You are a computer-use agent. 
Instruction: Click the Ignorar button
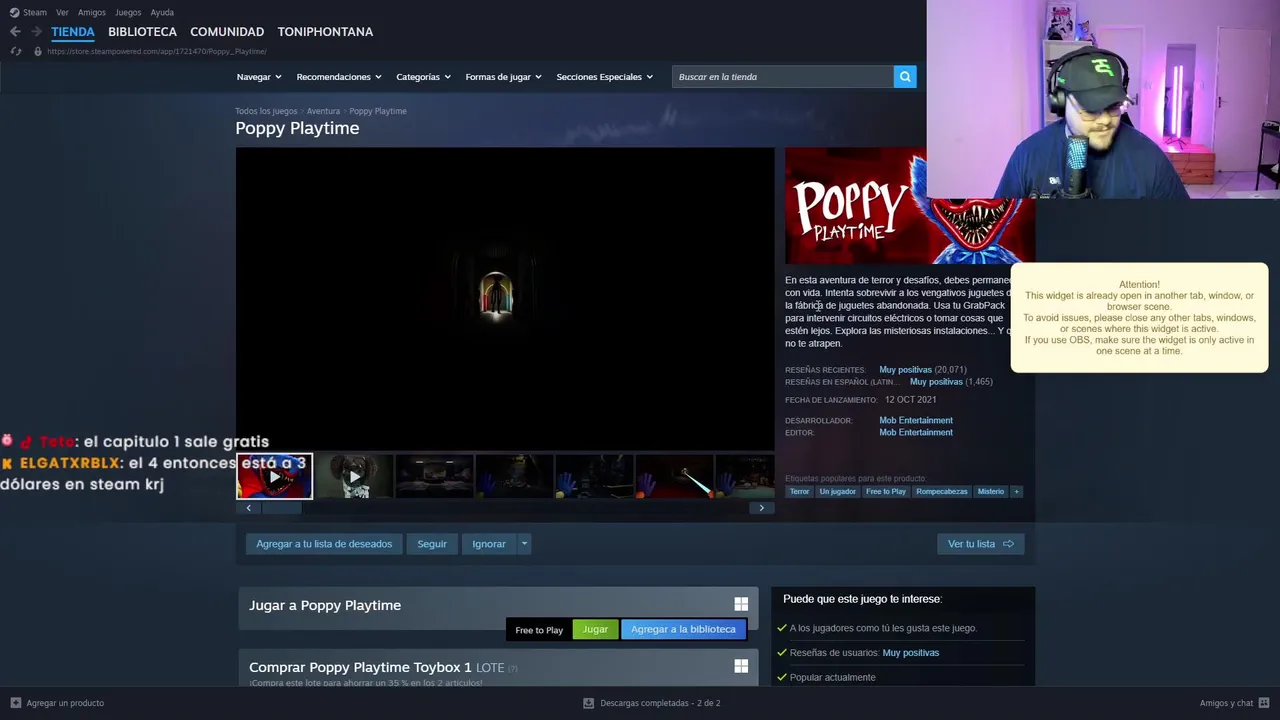point(489,544)
